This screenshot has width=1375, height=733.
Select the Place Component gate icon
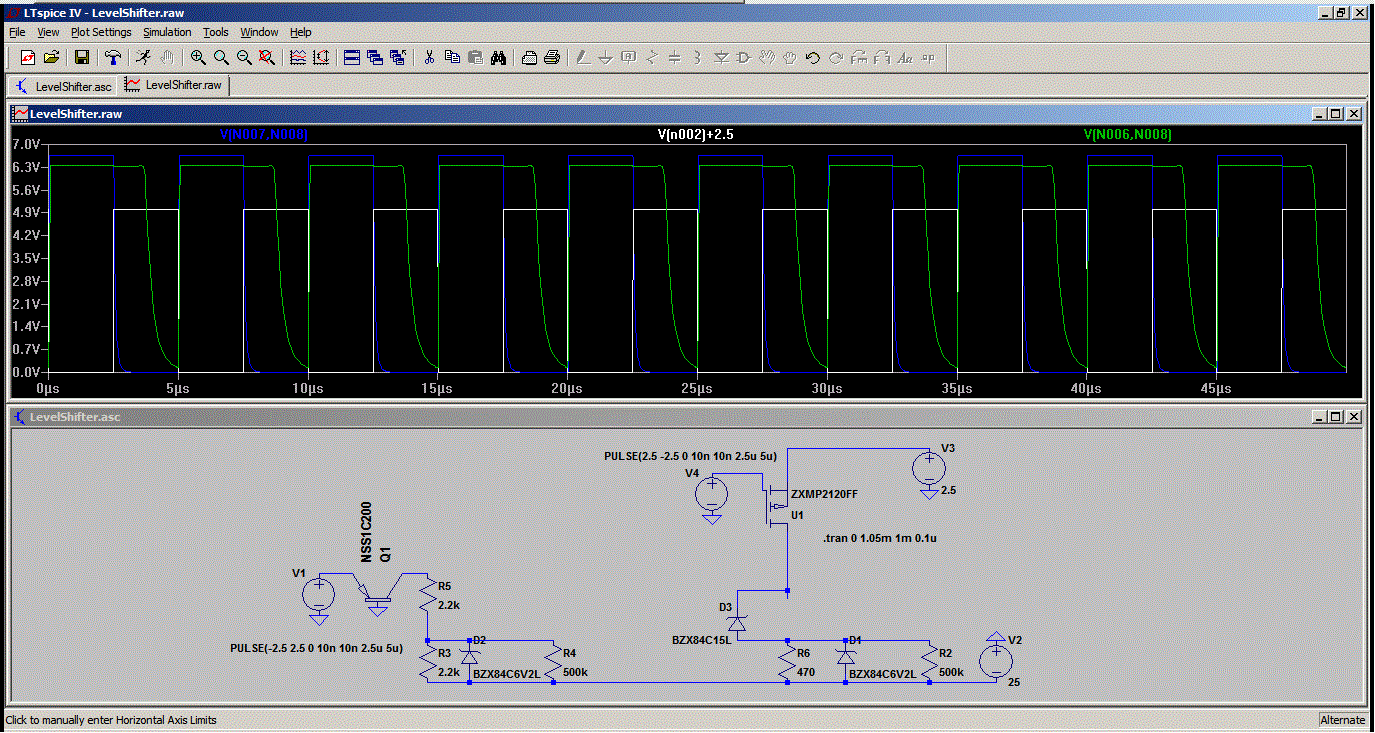point(744,58)
